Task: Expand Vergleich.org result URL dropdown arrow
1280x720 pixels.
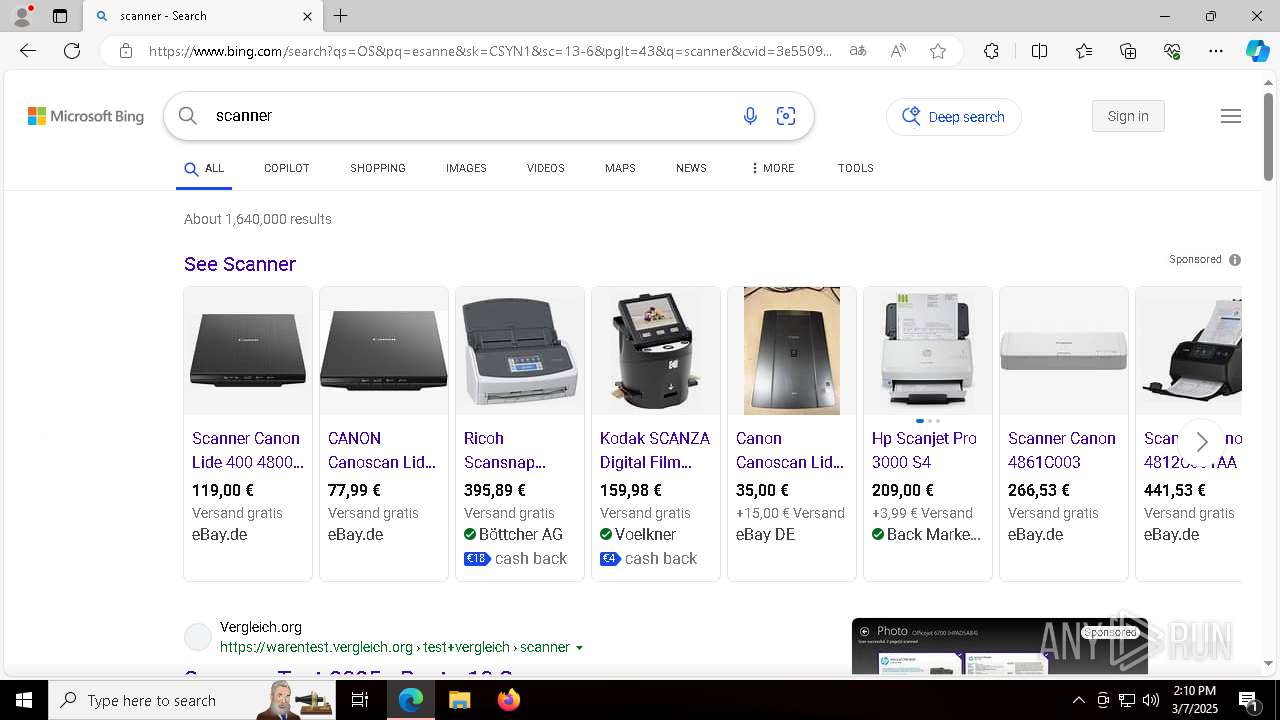Action: (x=579, y=648)
